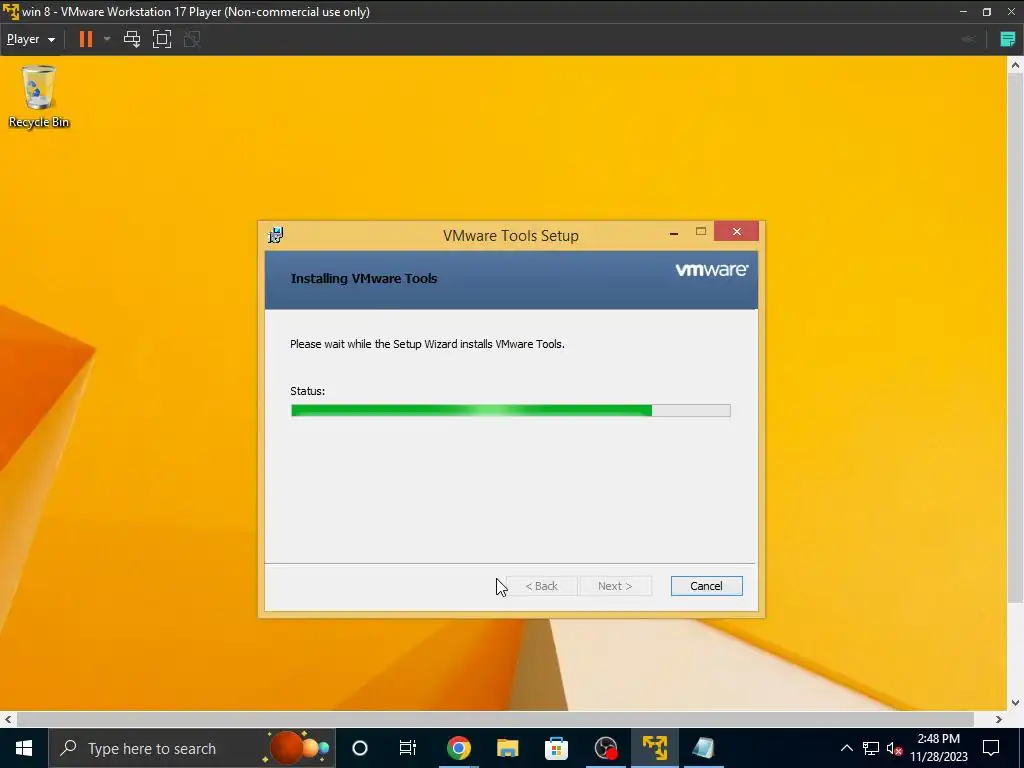Minimize the VMware Tools Setup dialog

point(674,232)
